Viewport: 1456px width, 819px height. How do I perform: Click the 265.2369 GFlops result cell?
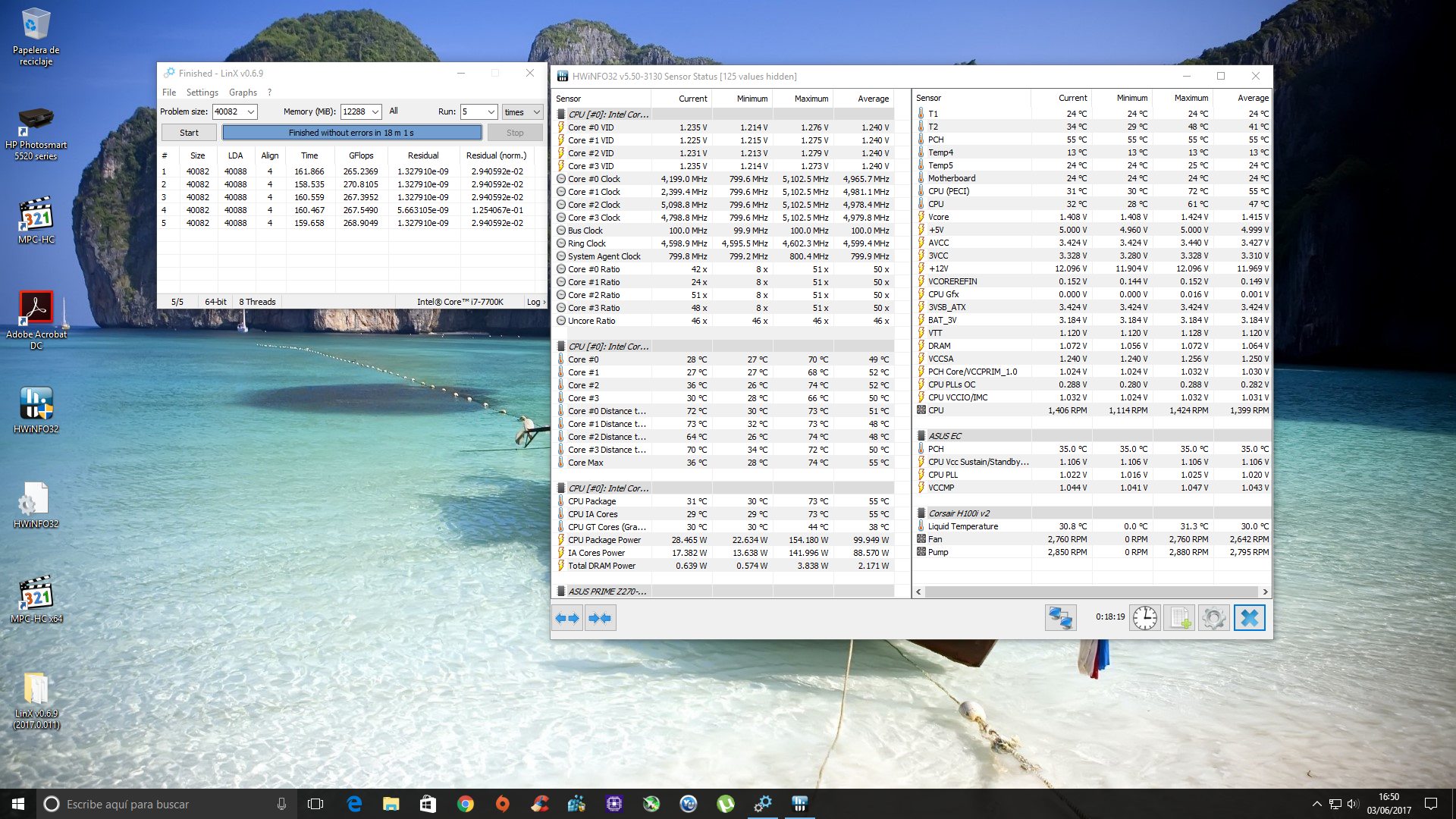[360, 171]
